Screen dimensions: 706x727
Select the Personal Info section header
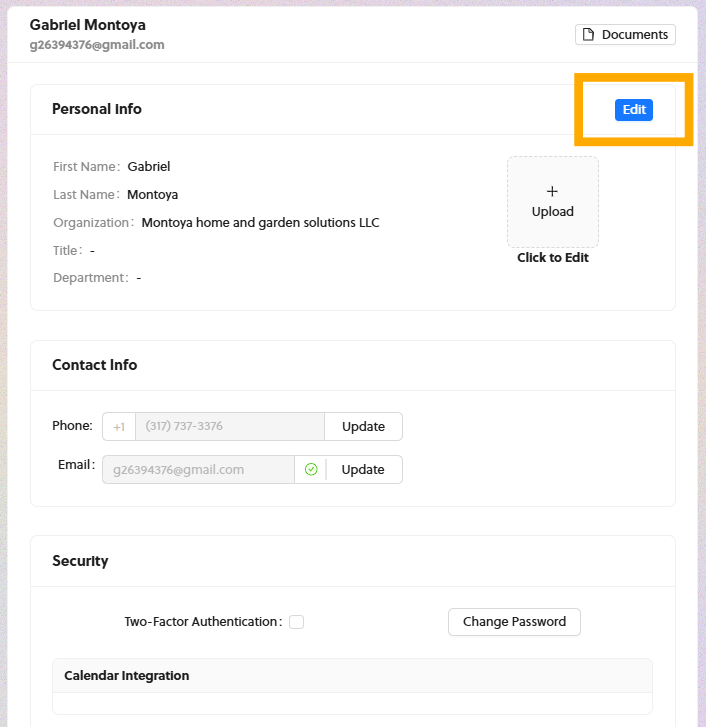[x=97, y=109]
